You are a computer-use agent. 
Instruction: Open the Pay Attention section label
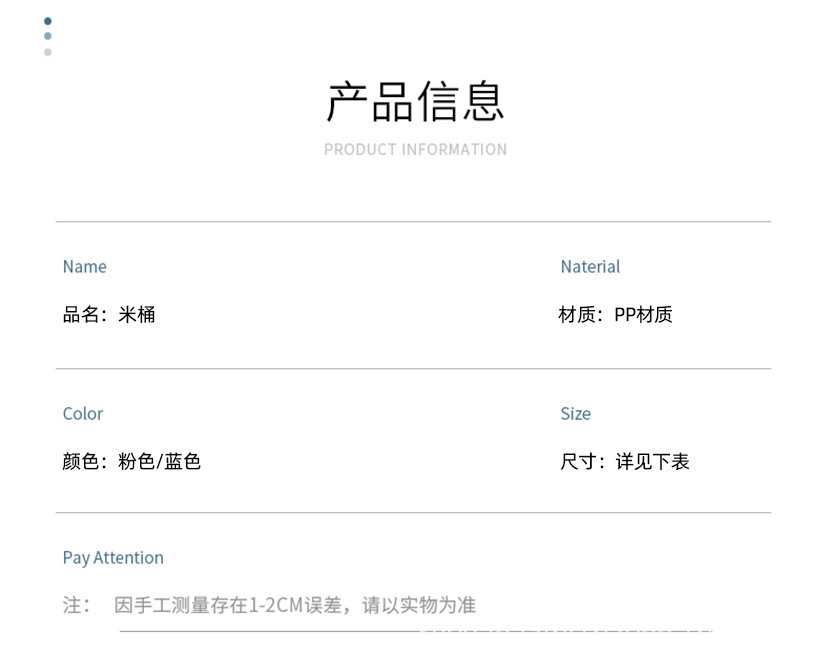tap(113, 558)
